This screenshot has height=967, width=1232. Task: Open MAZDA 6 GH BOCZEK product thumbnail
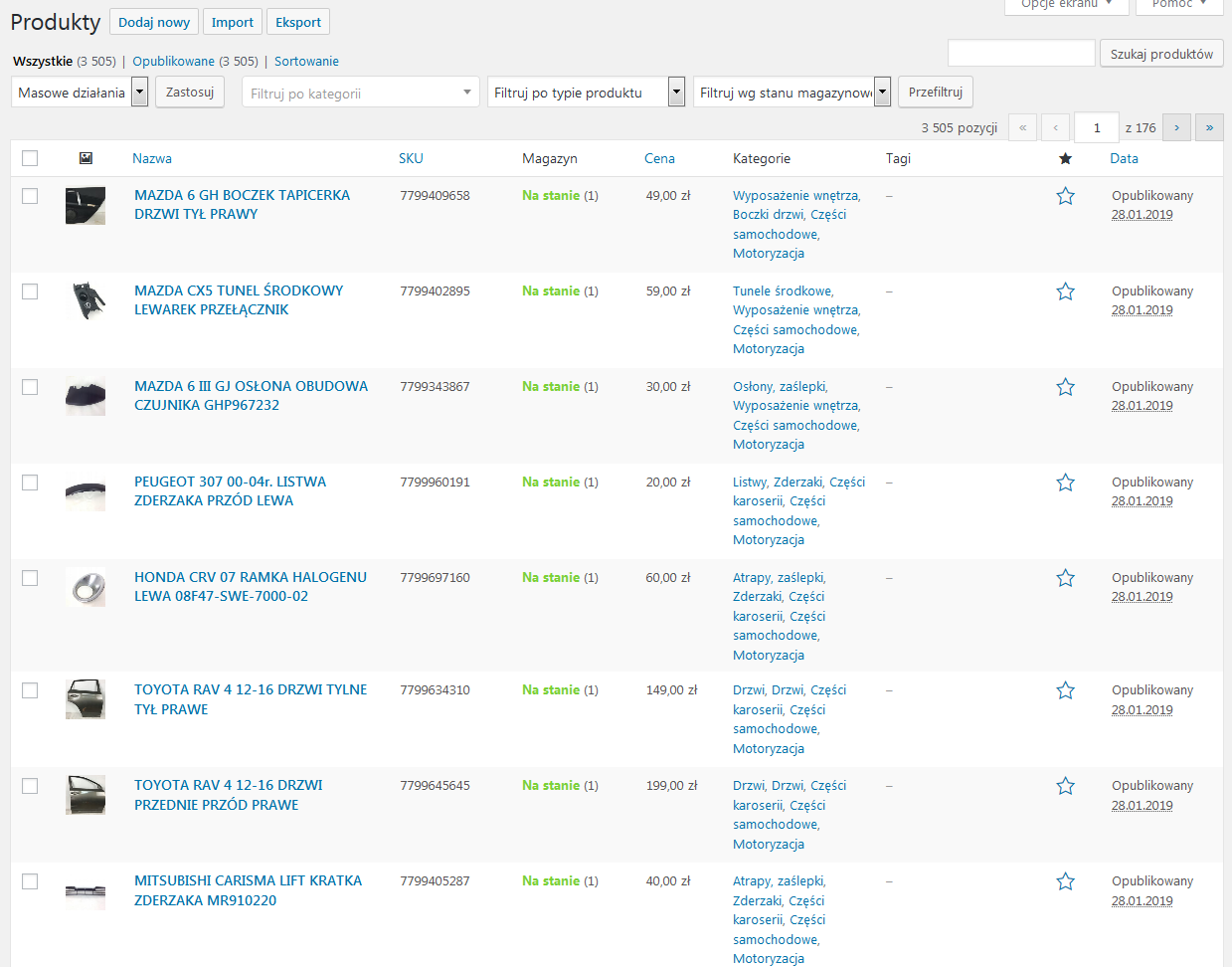pos(86,206)
